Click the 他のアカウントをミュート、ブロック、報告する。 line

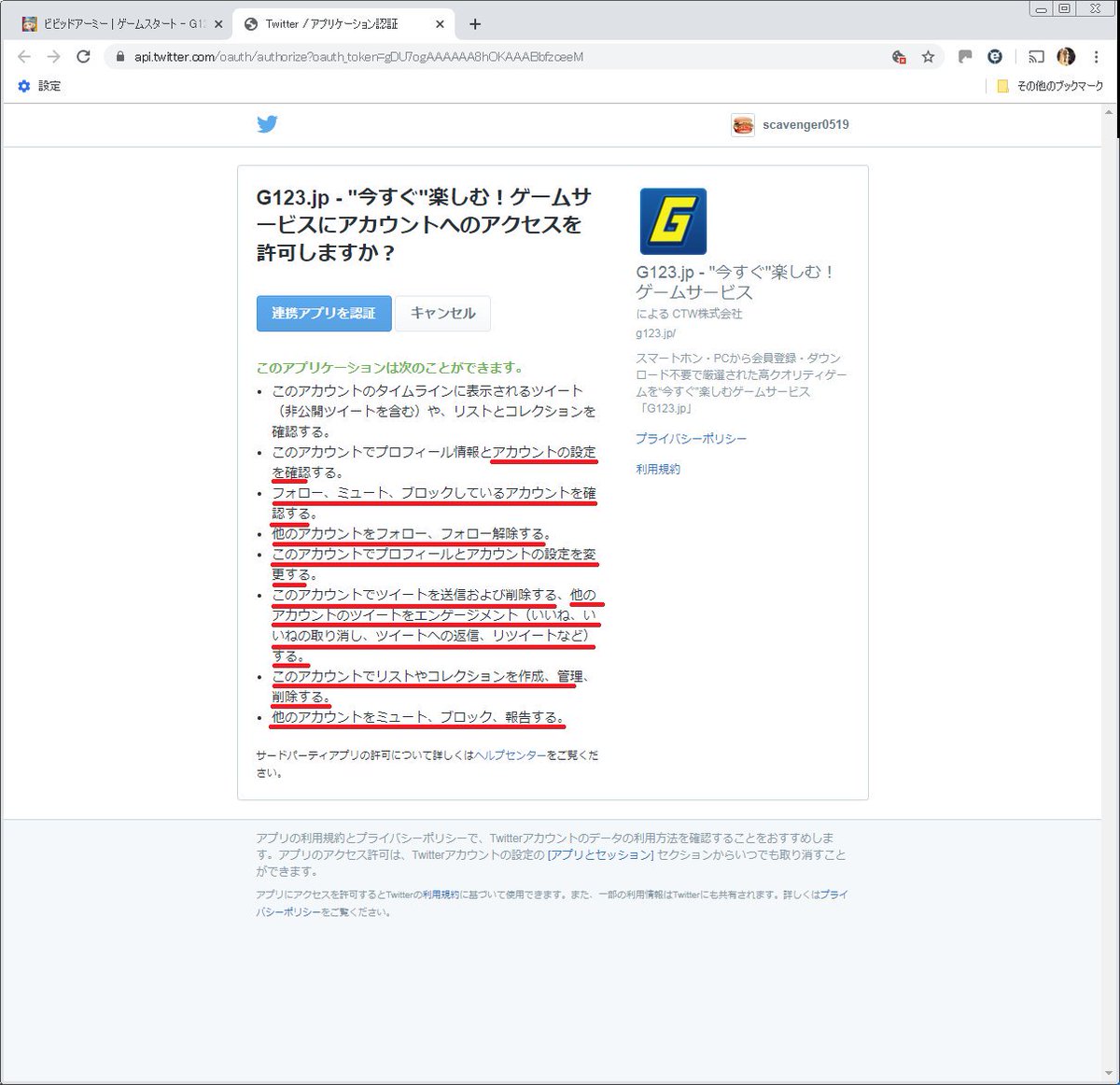419,717
